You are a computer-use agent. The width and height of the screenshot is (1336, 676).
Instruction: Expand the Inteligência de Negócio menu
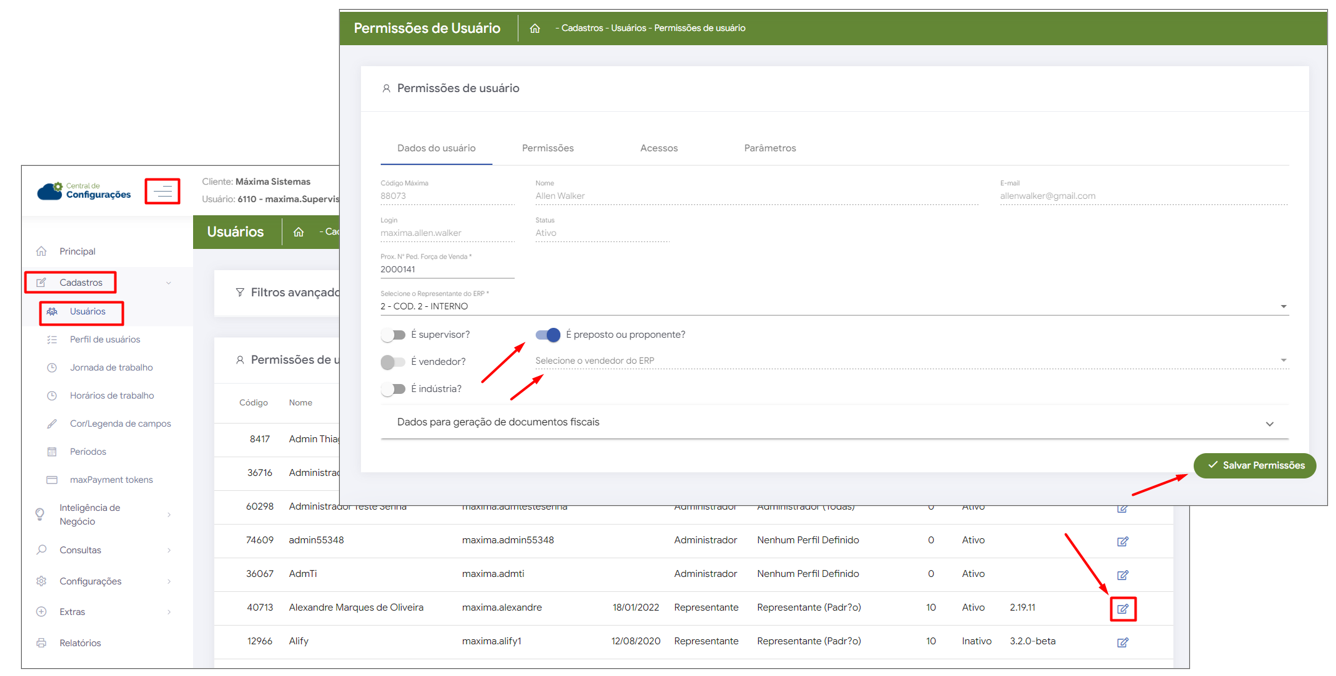90,514
